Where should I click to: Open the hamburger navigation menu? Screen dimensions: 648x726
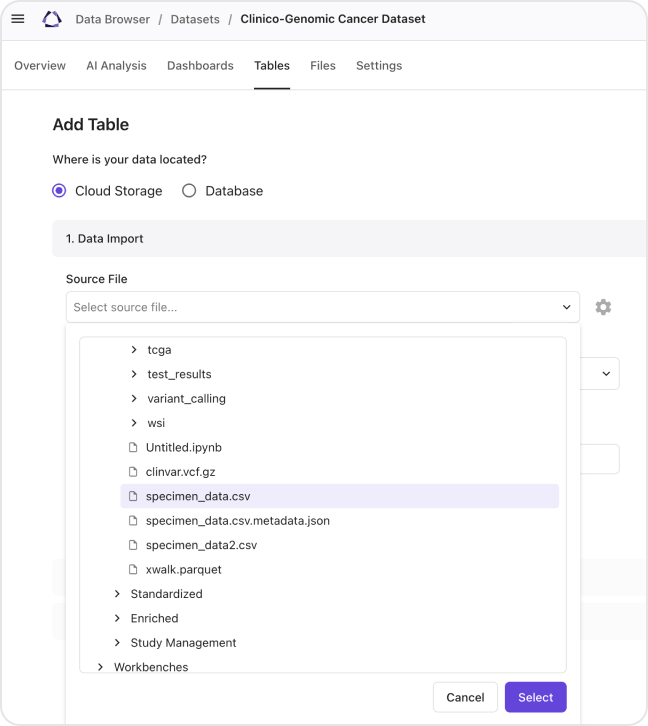click(x=18, y=19)
